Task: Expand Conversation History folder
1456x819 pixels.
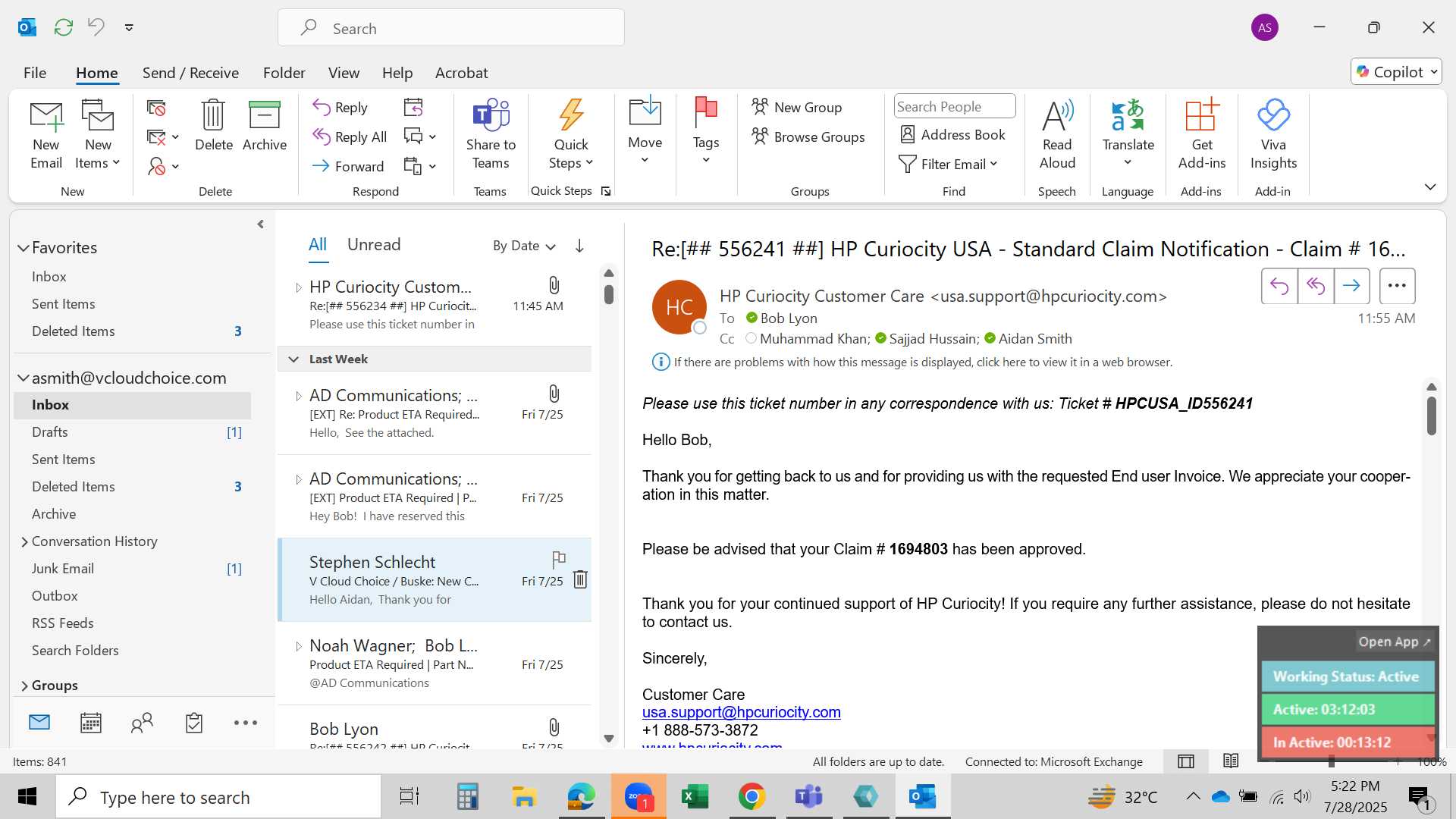Action: 24,541
